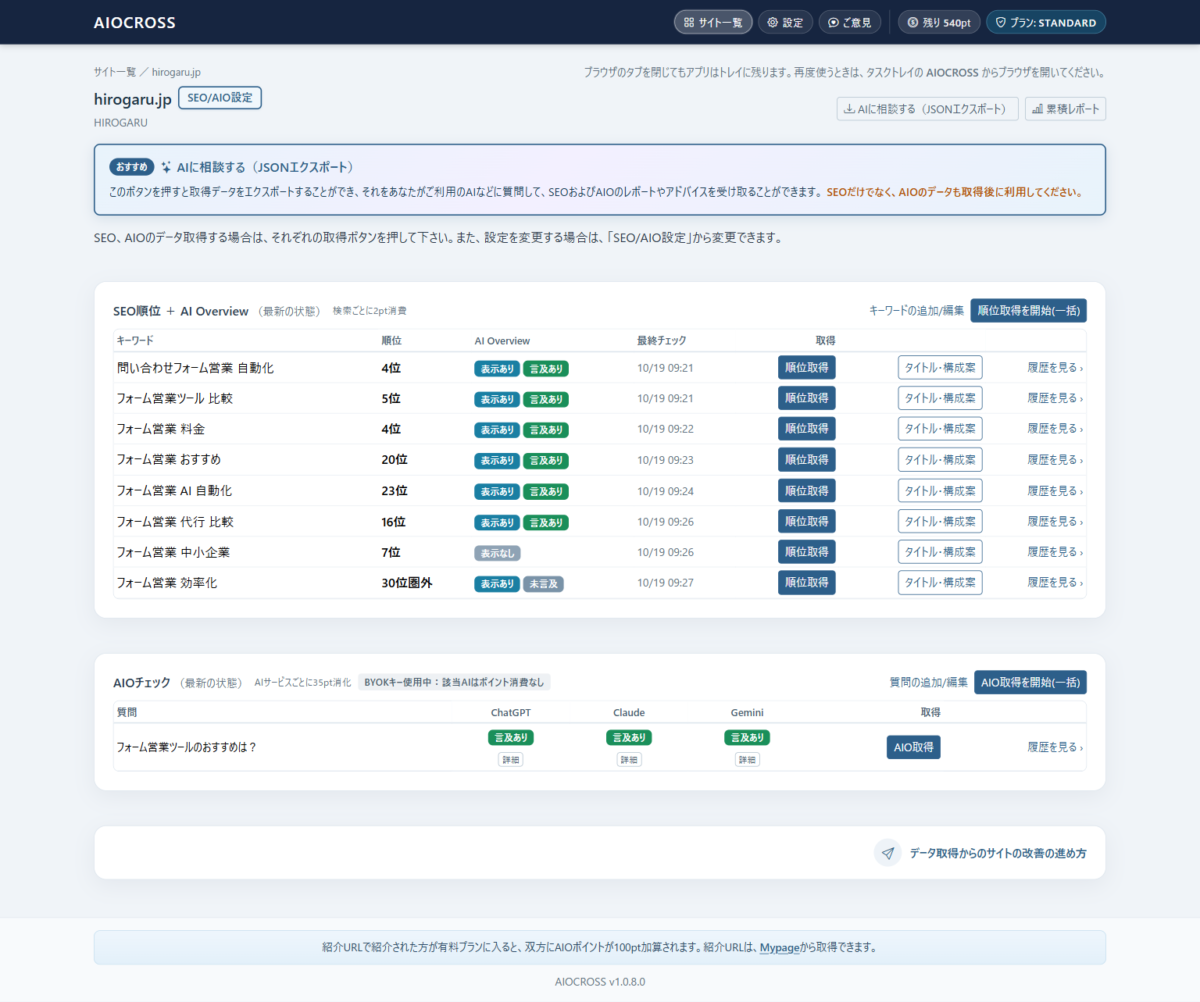1200x1002 pixels.
Task: Click 言及あり badge under Gemini
Action: point(747,738)
